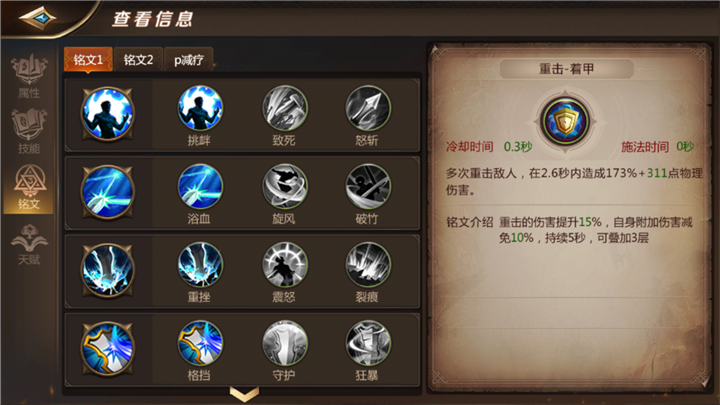
Task: Select the 震怒 rune icon
Action: pyautogui.click(x=285, y=265)
